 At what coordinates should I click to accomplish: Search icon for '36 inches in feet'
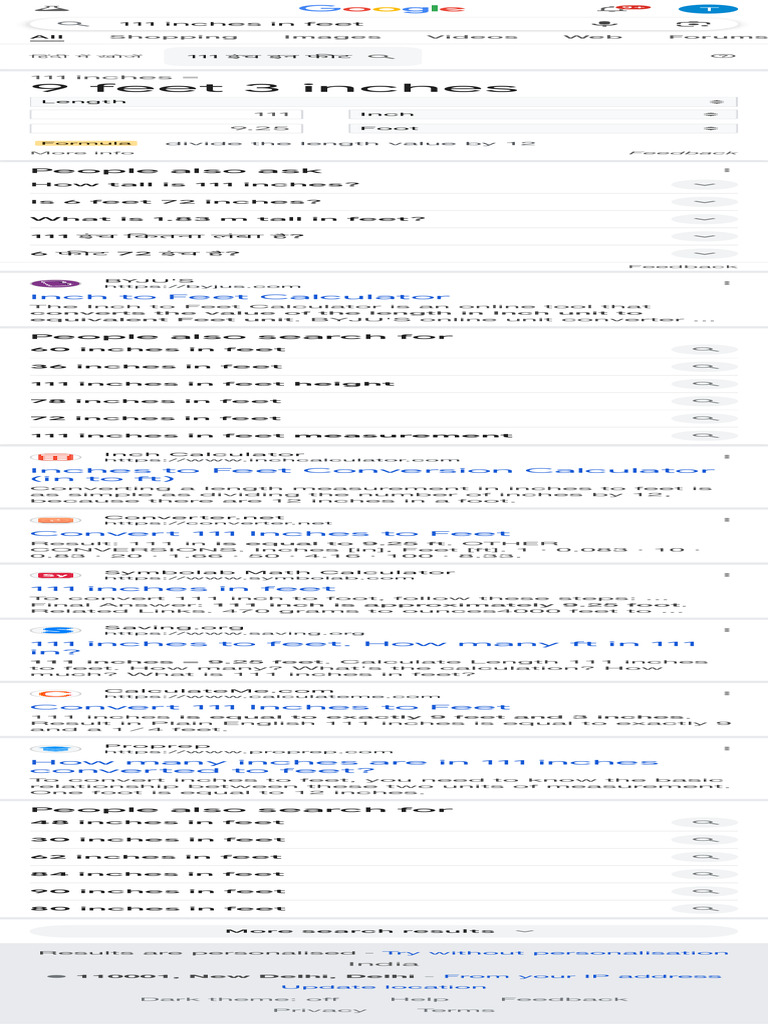[x=705, y=366]
